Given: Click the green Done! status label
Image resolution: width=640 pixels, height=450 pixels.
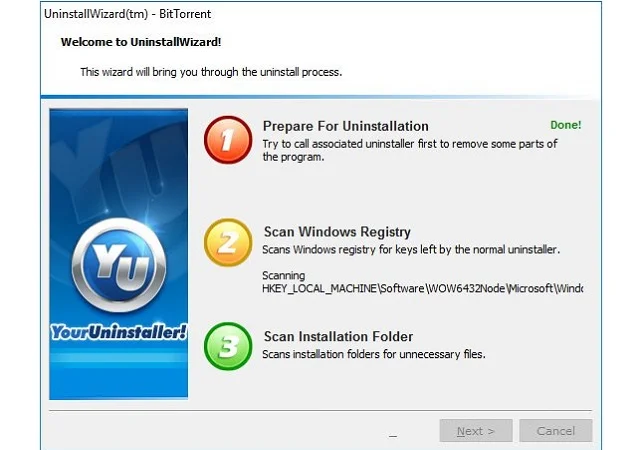Looking at the screenshot, I should click(x=566, y=125).
